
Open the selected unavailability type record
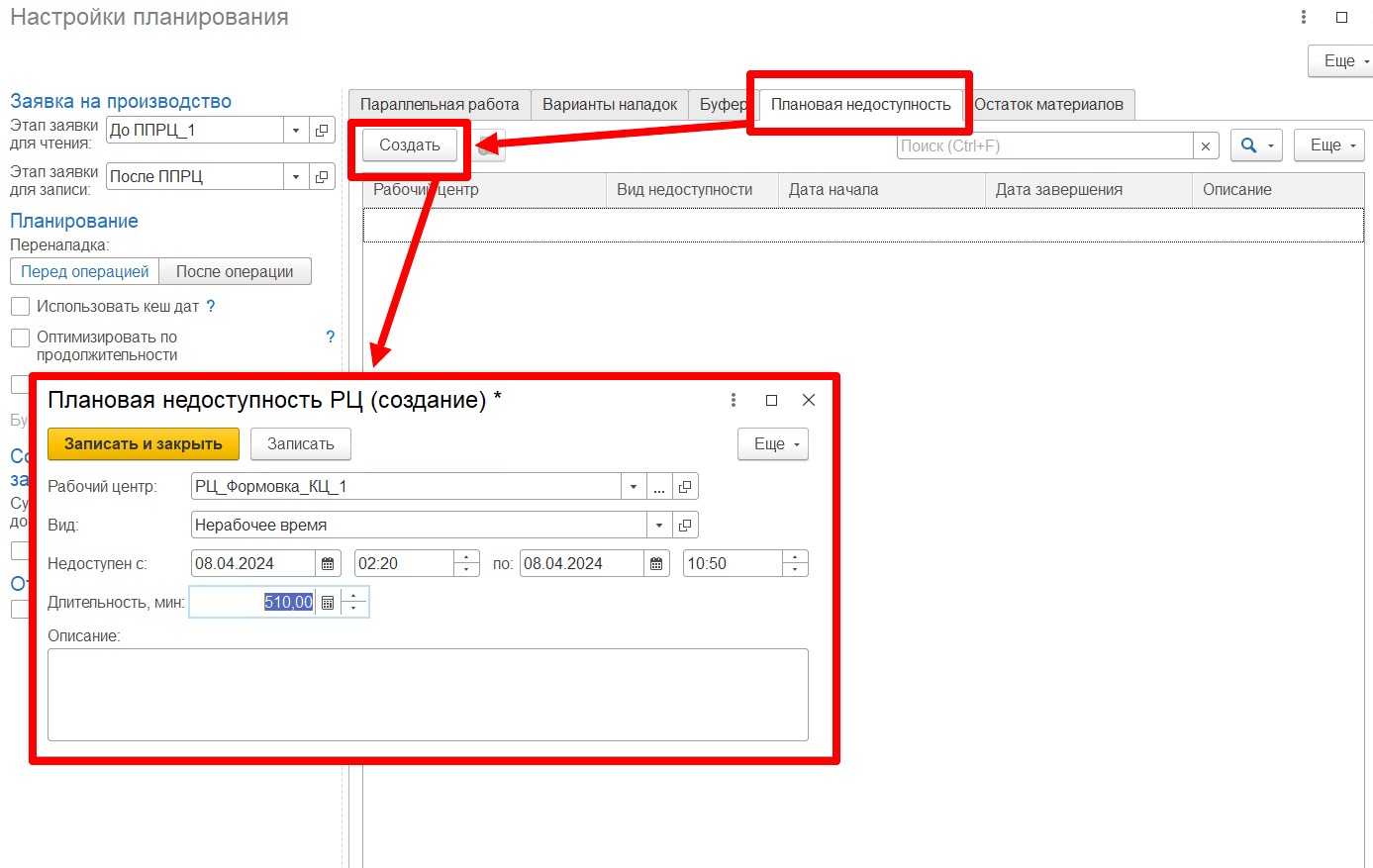click(x=685, y=526)
